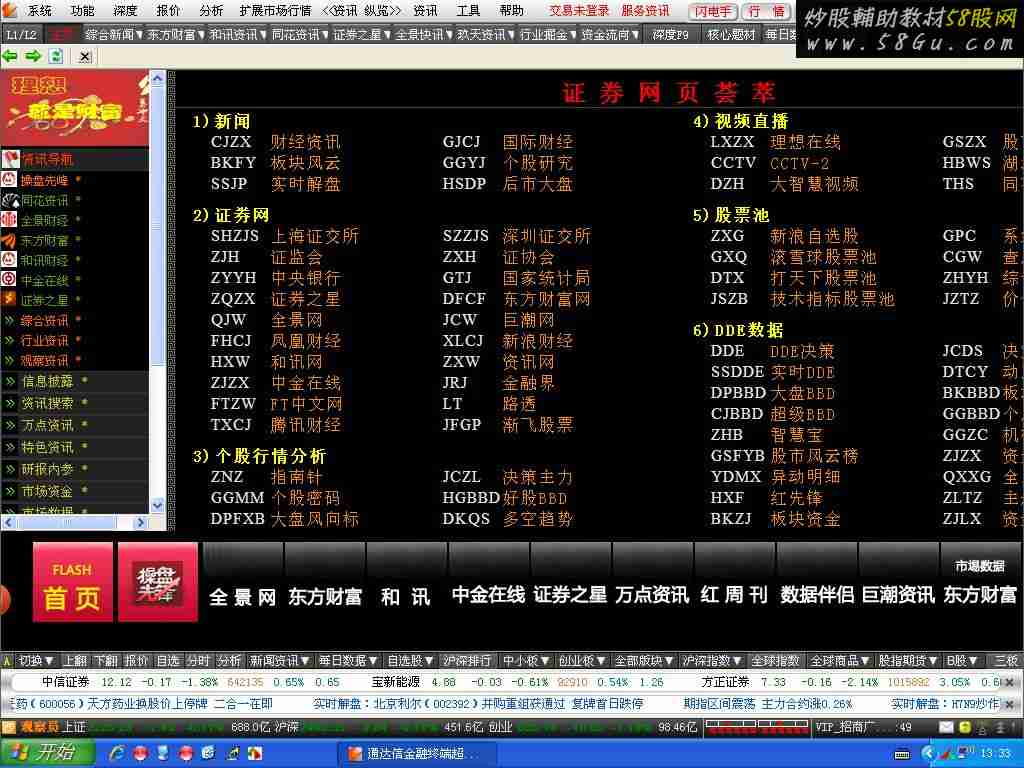Click the 全景财经 sidebar icon
The image size is (1024, 768).
[x=9, y=220]
